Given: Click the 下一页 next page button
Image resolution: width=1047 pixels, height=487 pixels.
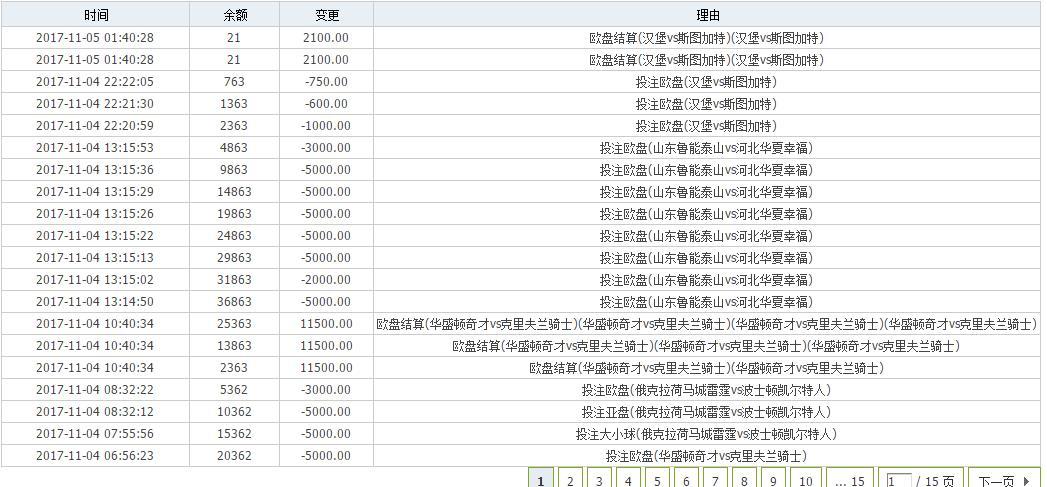Looking at the screenshot, I should pyautogui.click(x=1004, y=480).
